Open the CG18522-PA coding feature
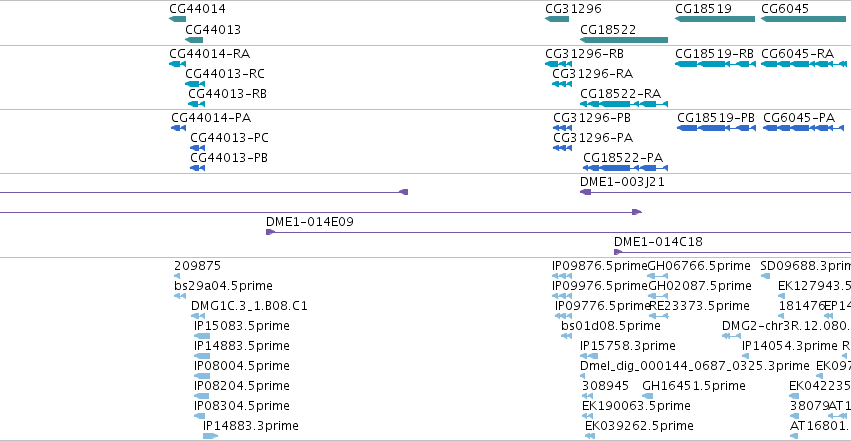The image size is (851, 441). [625, 168]
